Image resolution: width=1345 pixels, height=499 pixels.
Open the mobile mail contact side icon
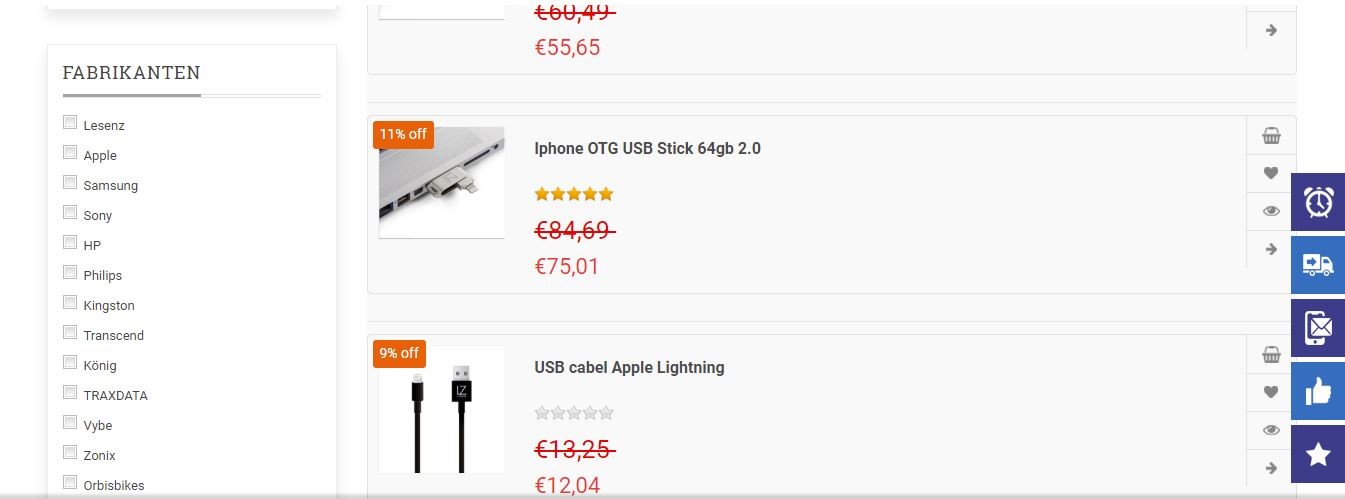pos(1318,327)
